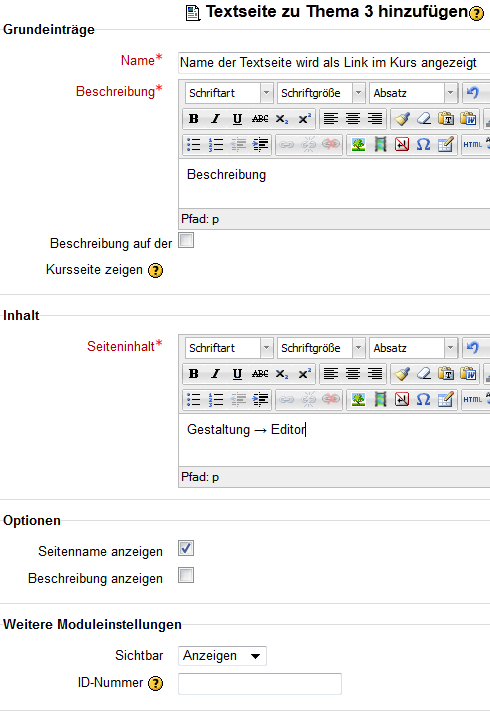Viewport: 490px width, 711px height.
Task: Toggle underline in Beschreibung editor
Action: 237,119
